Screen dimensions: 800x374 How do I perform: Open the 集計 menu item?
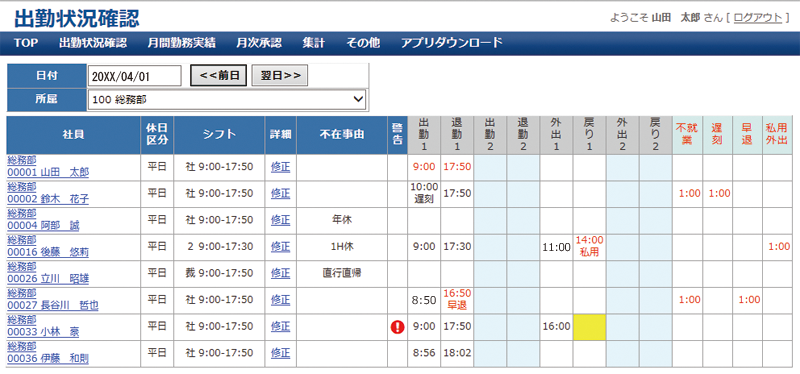(313, 43)
